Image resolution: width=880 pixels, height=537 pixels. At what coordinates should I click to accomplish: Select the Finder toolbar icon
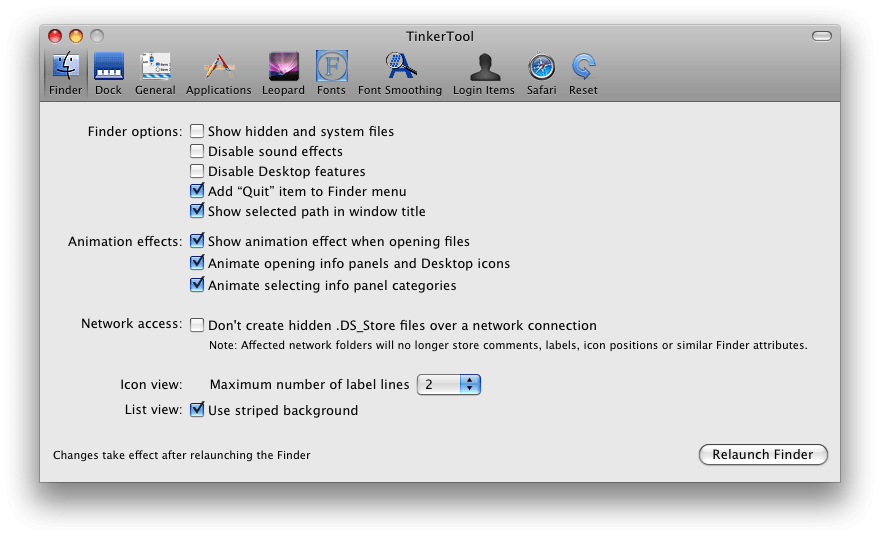coord(65,73)
